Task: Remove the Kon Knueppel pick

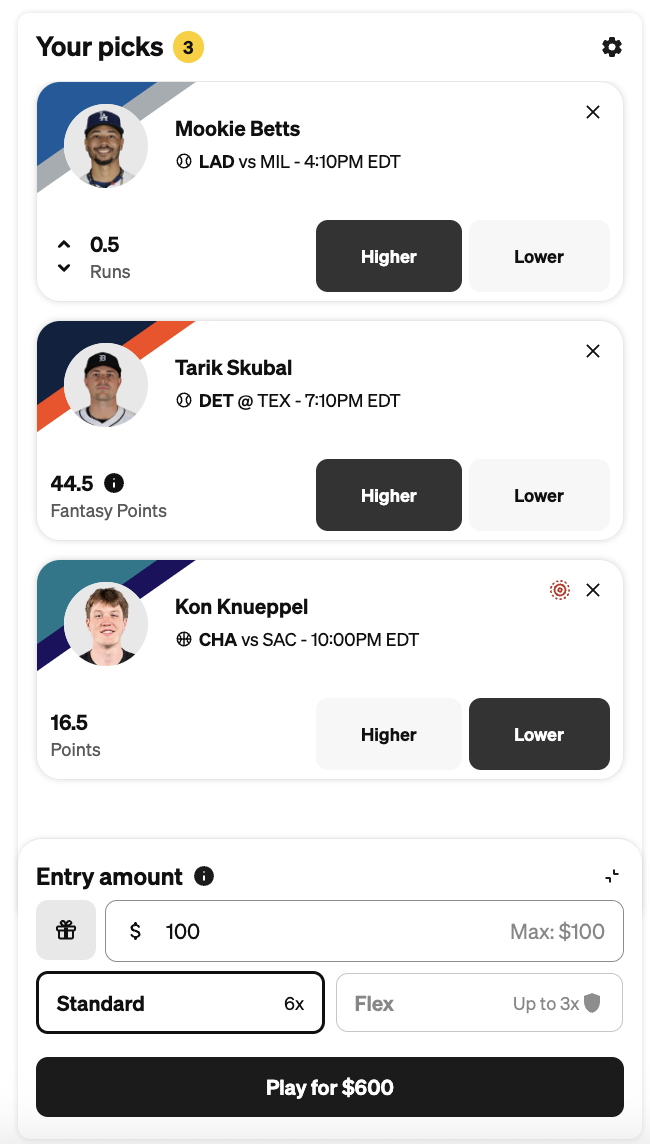Action: tap(593, 590)
